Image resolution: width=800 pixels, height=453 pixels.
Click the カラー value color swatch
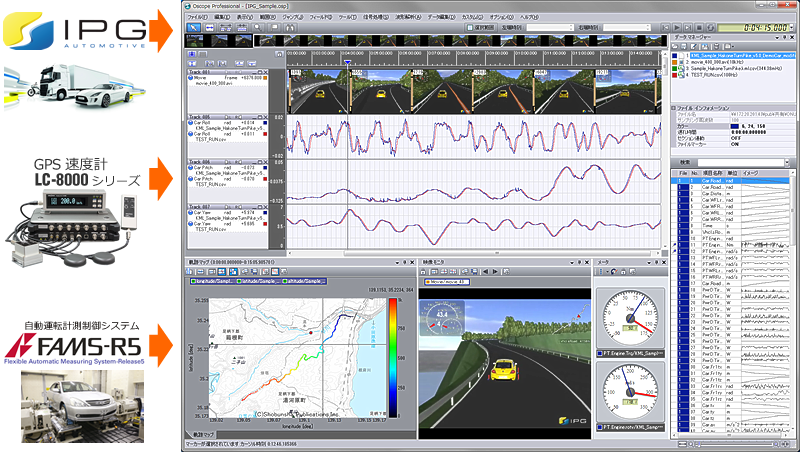point(735,126)
